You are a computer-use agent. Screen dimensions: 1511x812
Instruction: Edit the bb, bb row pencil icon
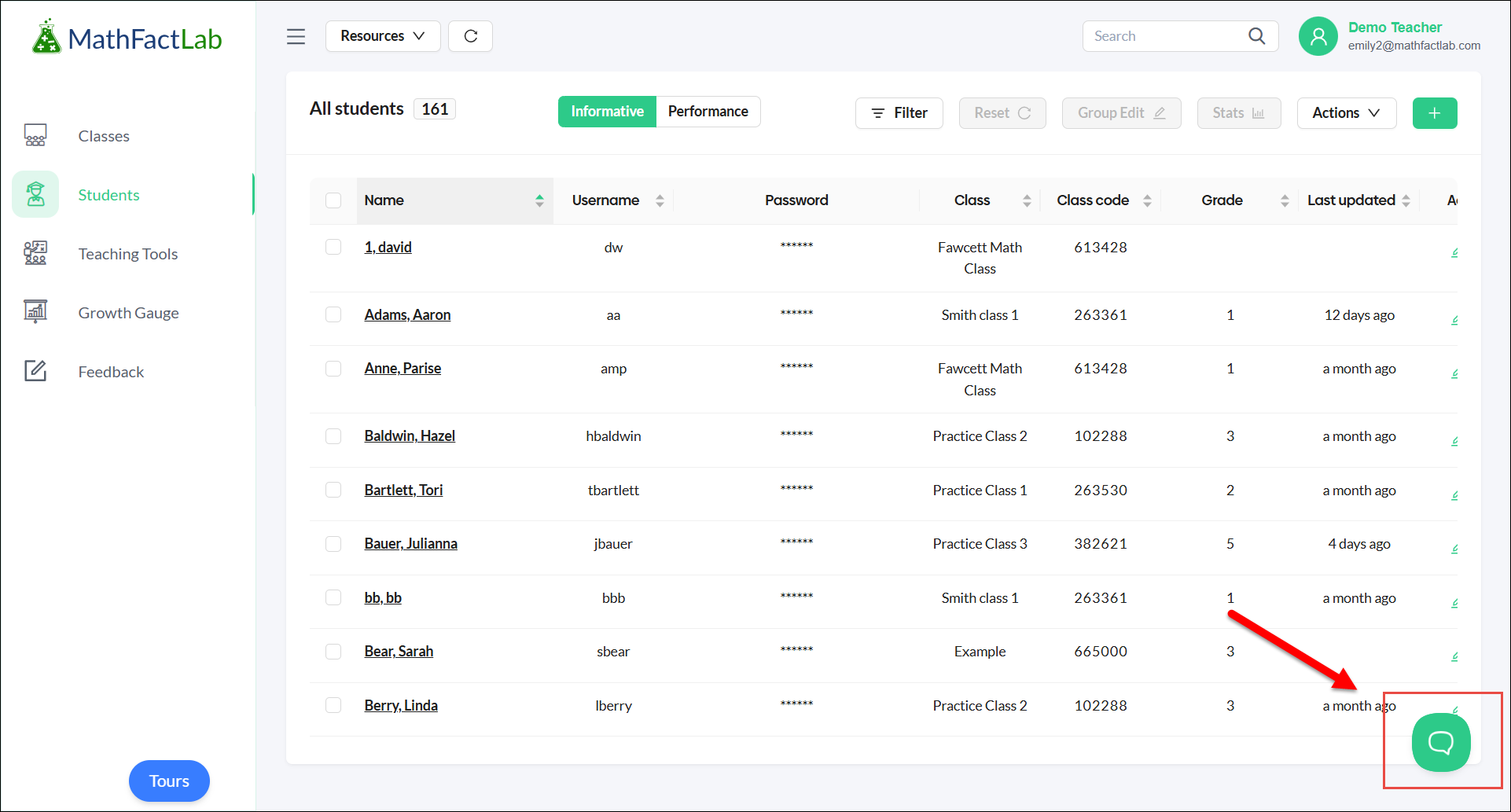[1454, 603]
